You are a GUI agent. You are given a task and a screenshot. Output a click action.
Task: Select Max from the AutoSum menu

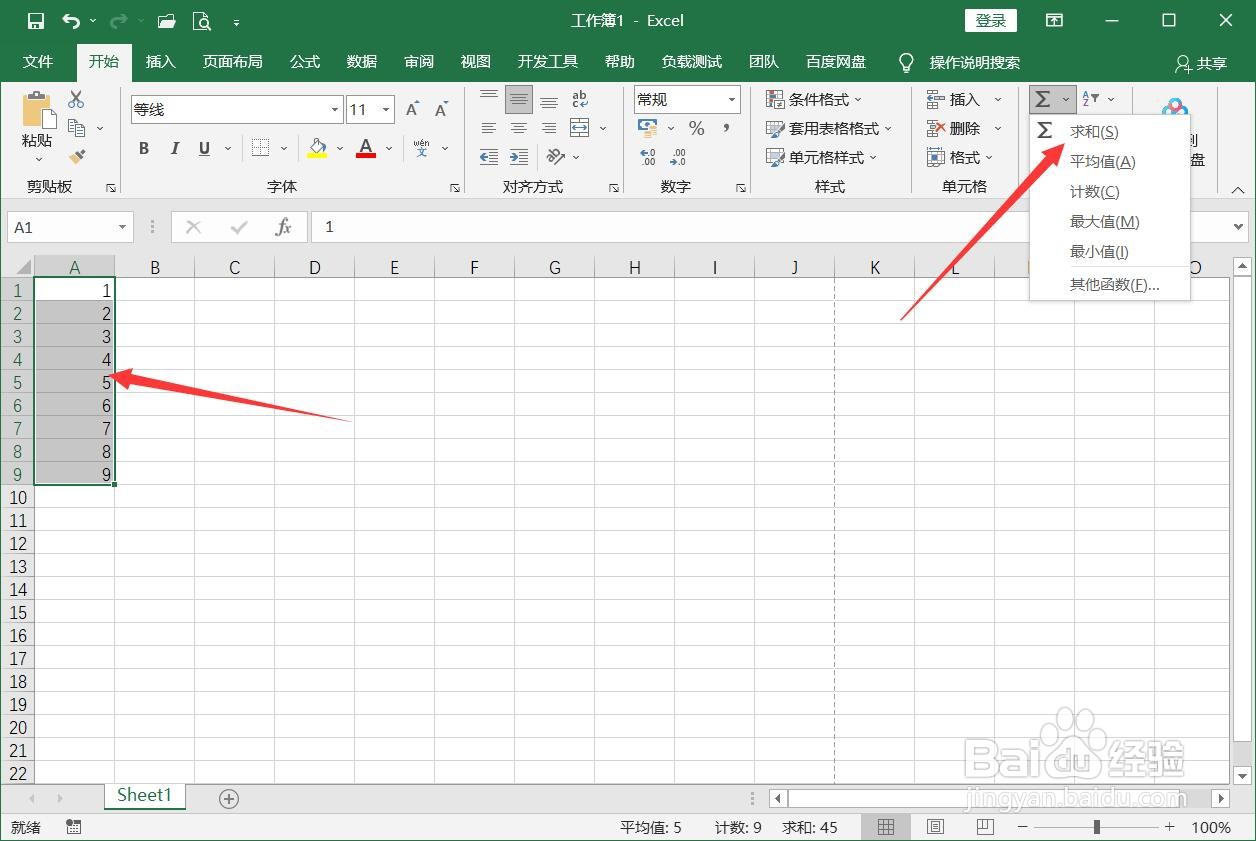pos(1105,222)
